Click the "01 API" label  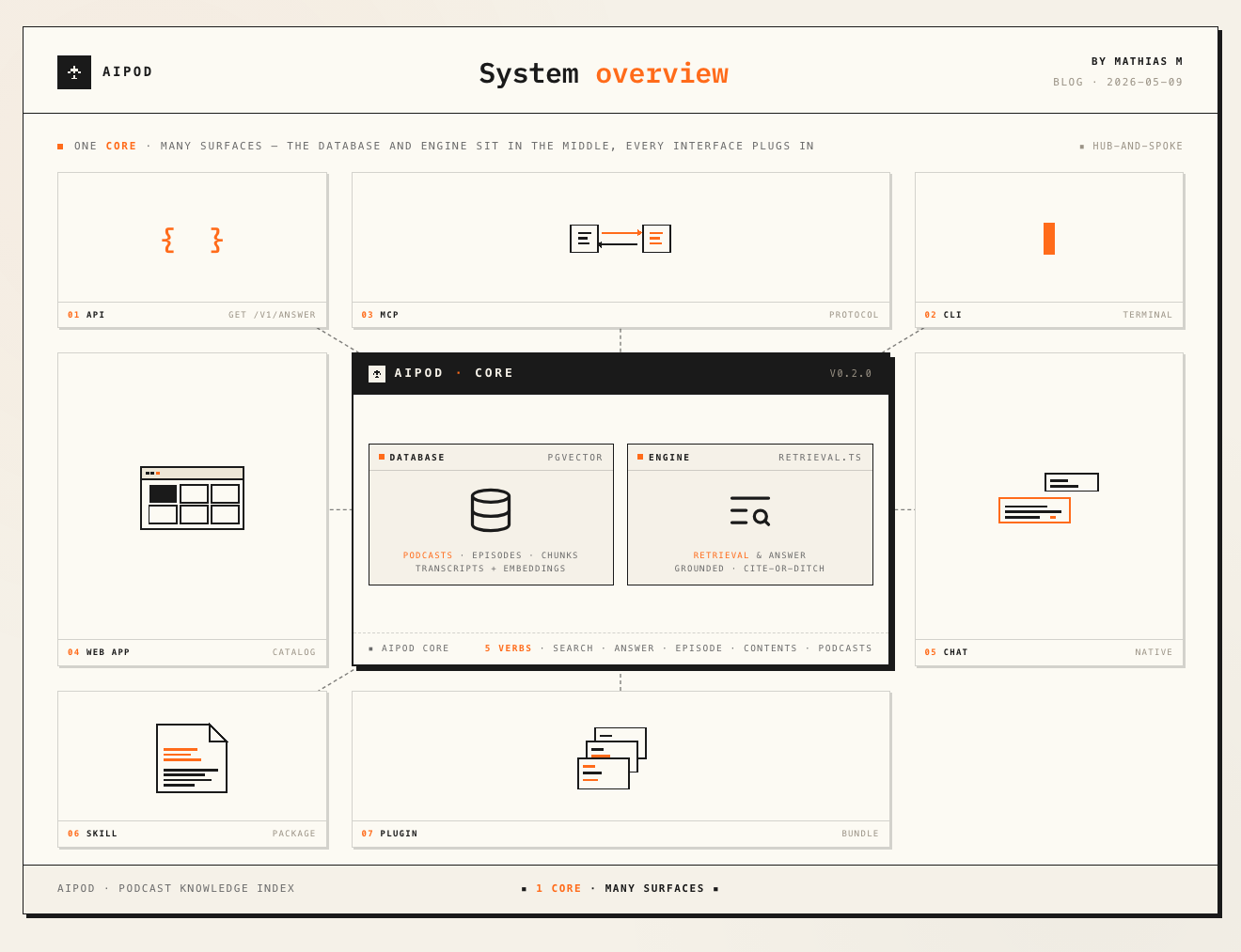86,315
